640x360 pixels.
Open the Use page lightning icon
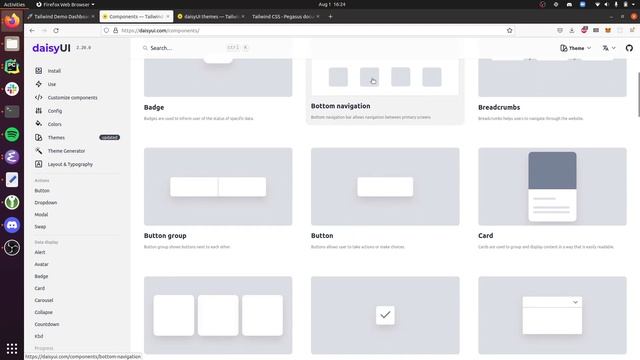(39, 84)
